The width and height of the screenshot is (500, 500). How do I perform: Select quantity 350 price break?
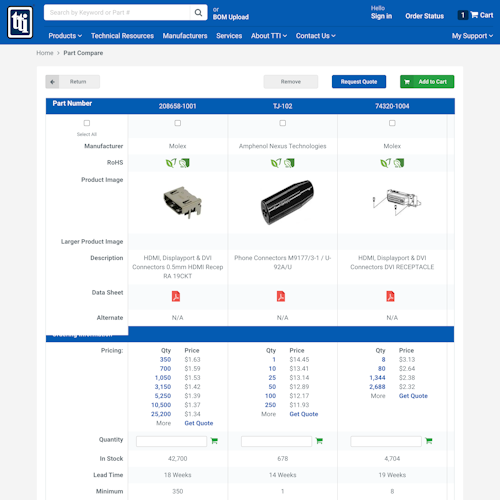165,359
